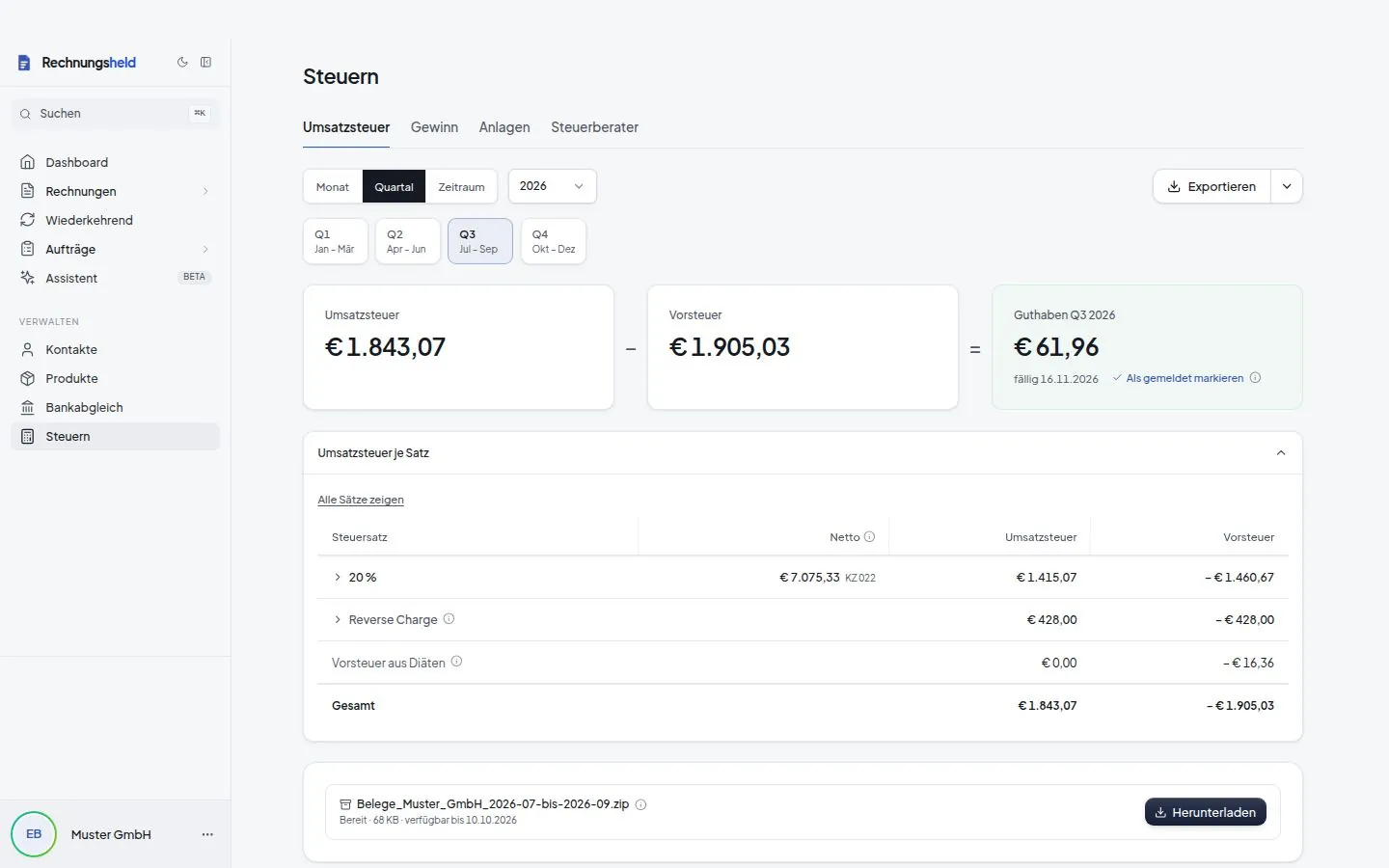The width and height of the screenshot is (1389, 868).
Task: Download the Belege zip via Herunterladen
Action: [x=1206, y=812]
